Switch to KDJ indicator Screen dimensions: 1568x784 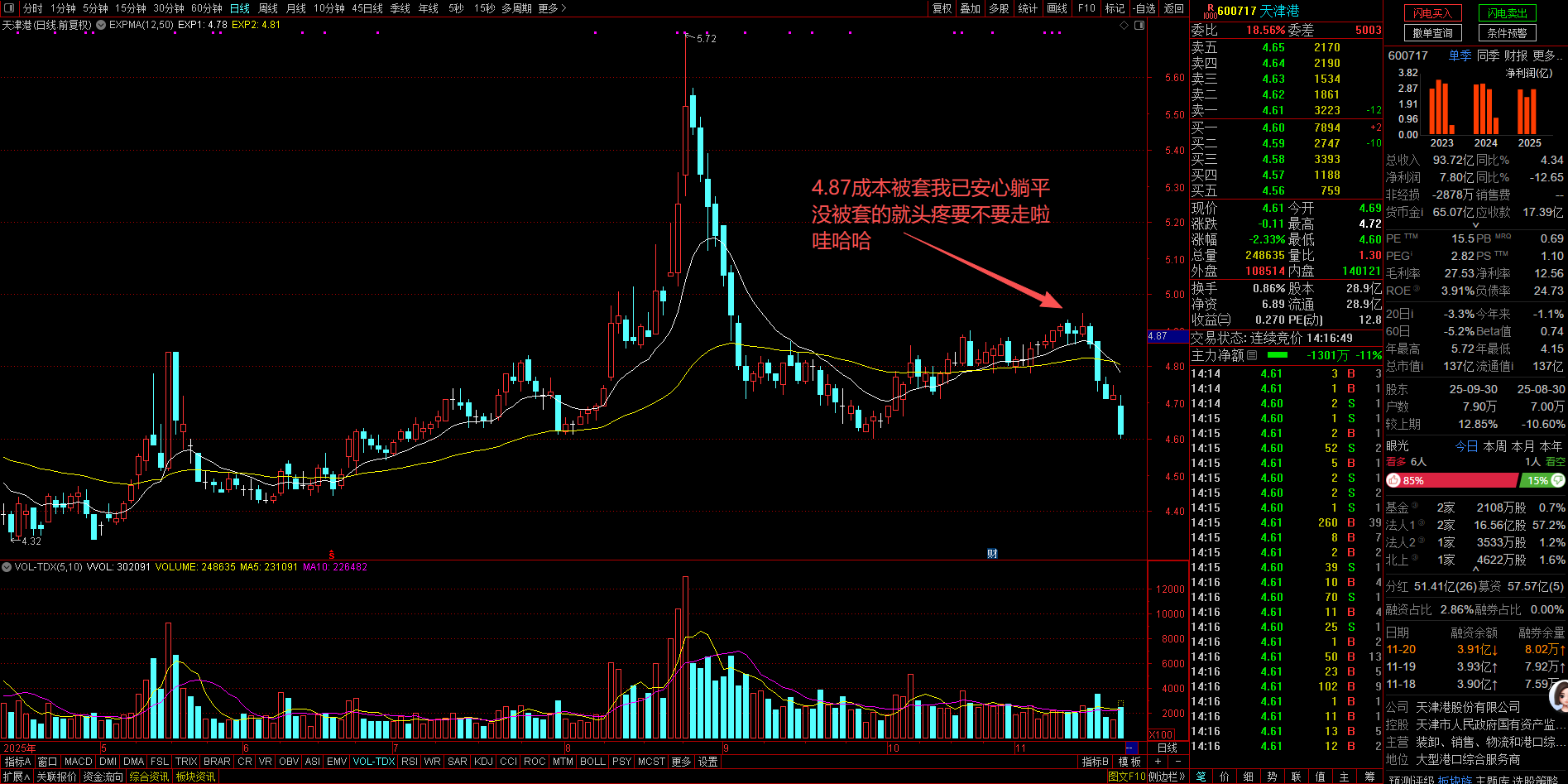pos(483,762)
